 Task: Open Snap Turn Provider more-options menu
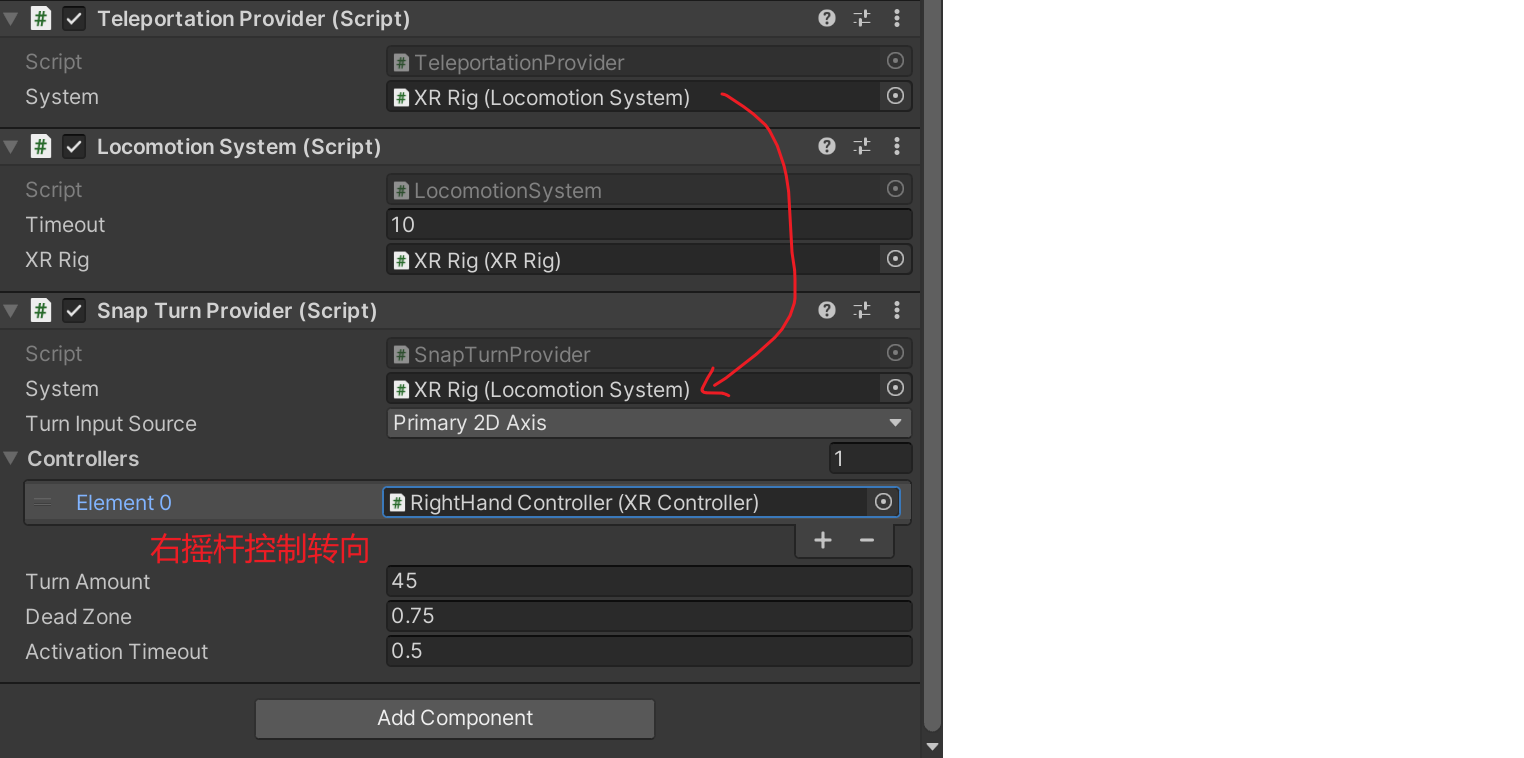tap(896, 310)
